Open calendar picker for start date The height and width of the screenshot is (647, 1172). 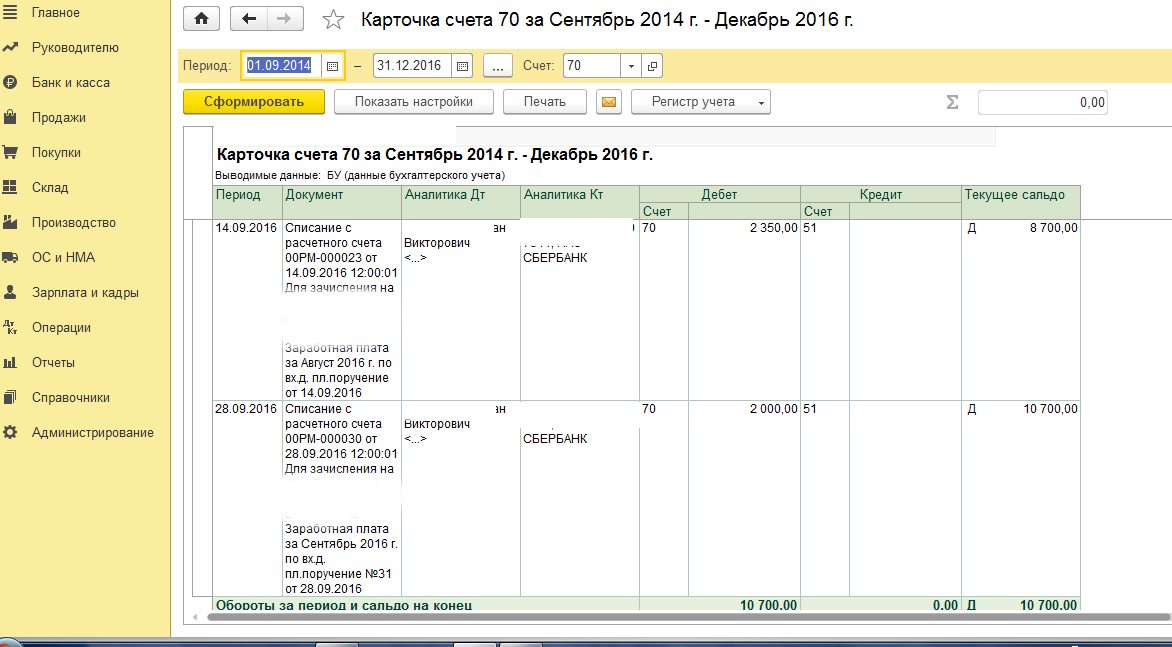coord(332,66)
